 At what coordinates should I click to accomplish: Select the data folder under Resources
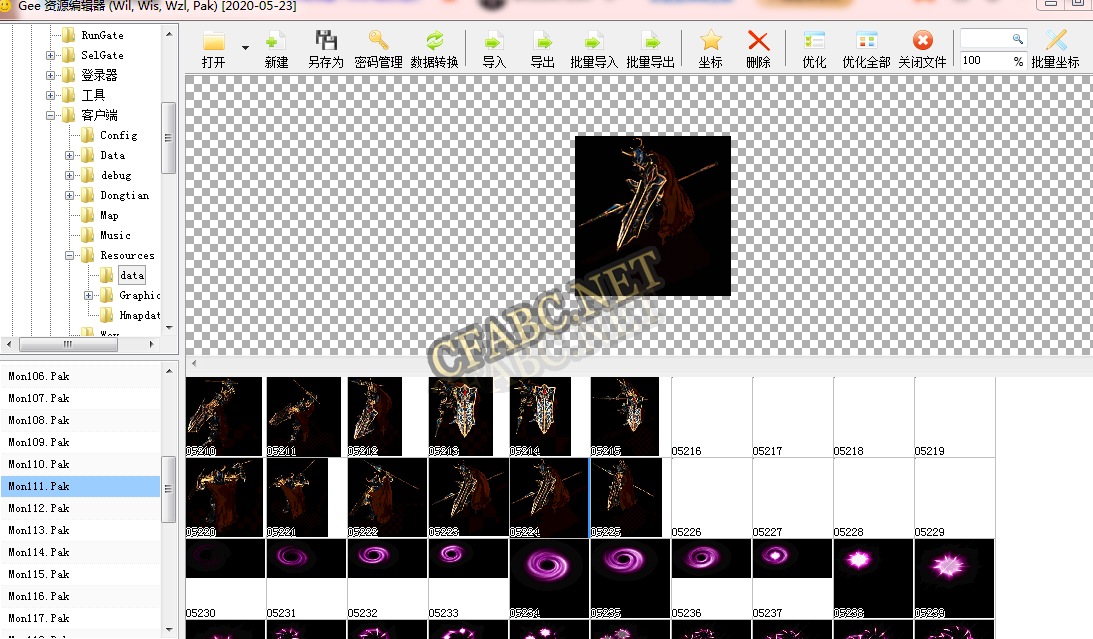coord(132,275)
